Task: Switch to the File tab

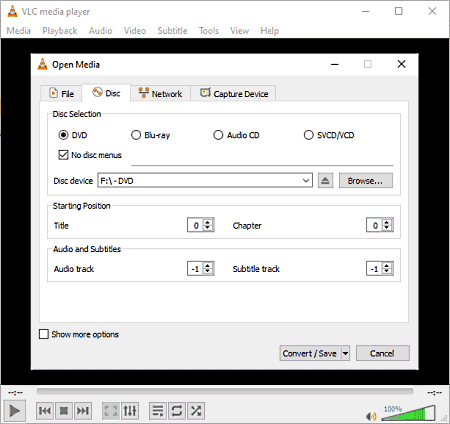Action: 61,93
